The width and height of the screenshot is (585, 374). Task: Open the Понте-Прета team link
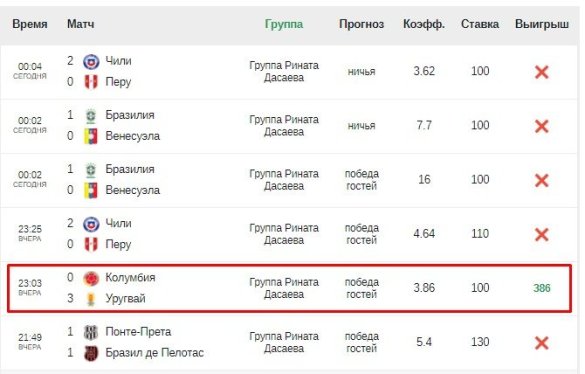(x=138, y=332)
